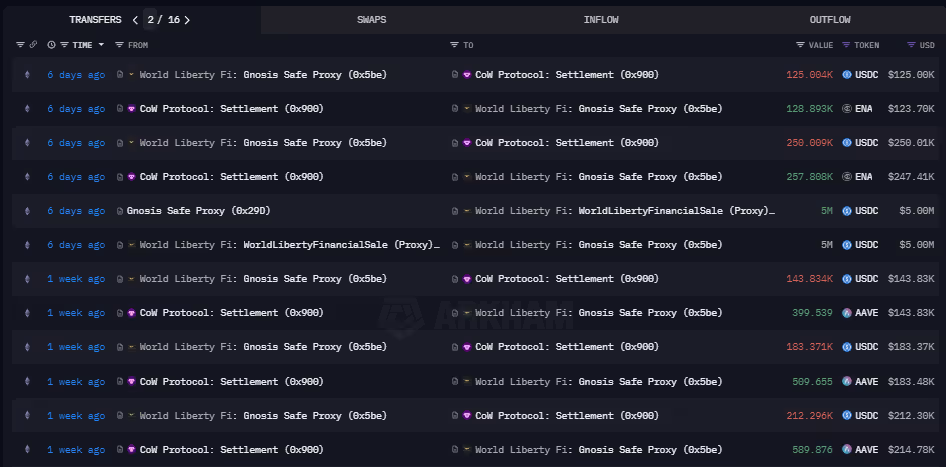The height and width of the screenshot is (467, 946).
Task: Click CoW Protocol logo in 257.808K ENA row
Action: point(132,177)
